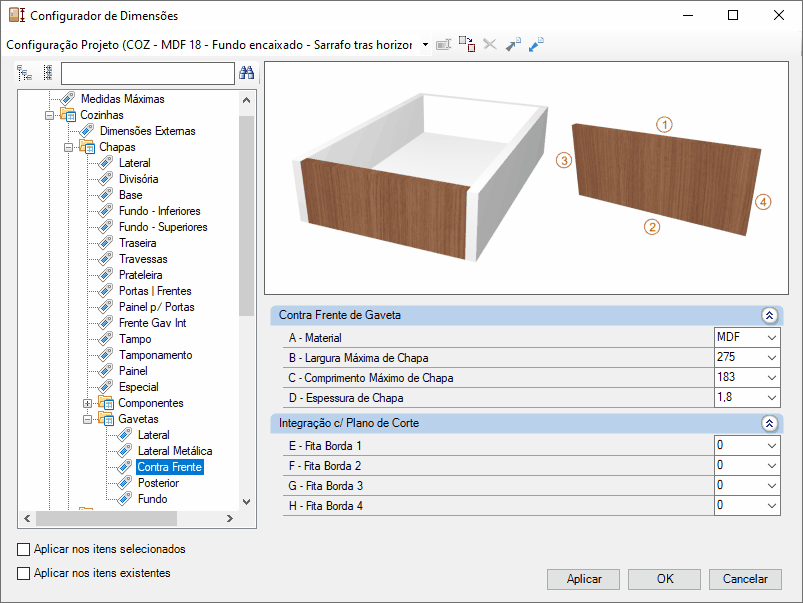Image resolution: width=803 pixels, height=603 pixels.
Task: Click the binoculars search icon
Action: click(246, 73)
